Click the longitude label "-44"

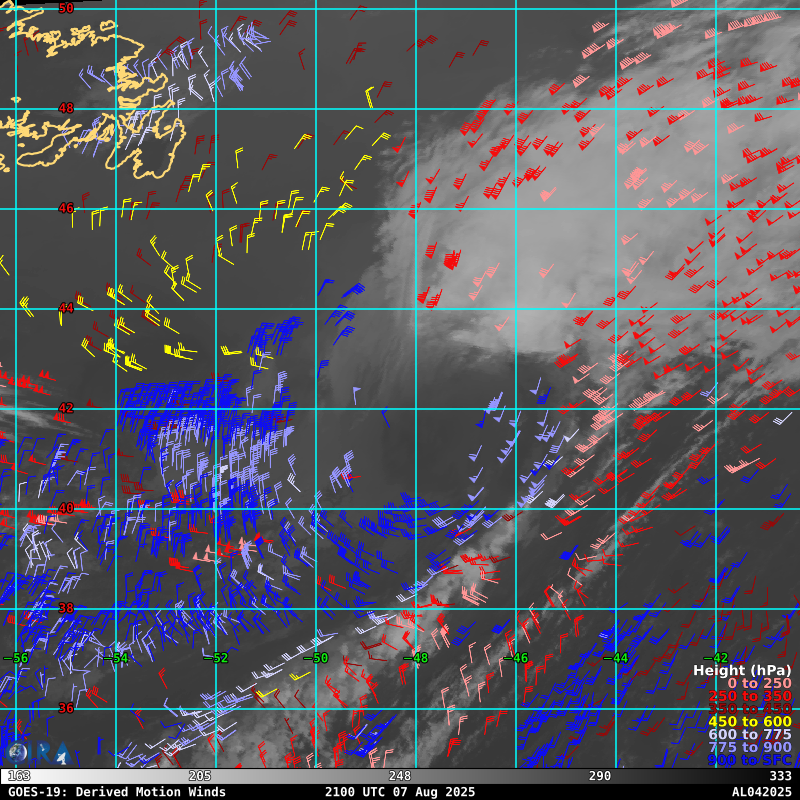(x=616, y=658)
